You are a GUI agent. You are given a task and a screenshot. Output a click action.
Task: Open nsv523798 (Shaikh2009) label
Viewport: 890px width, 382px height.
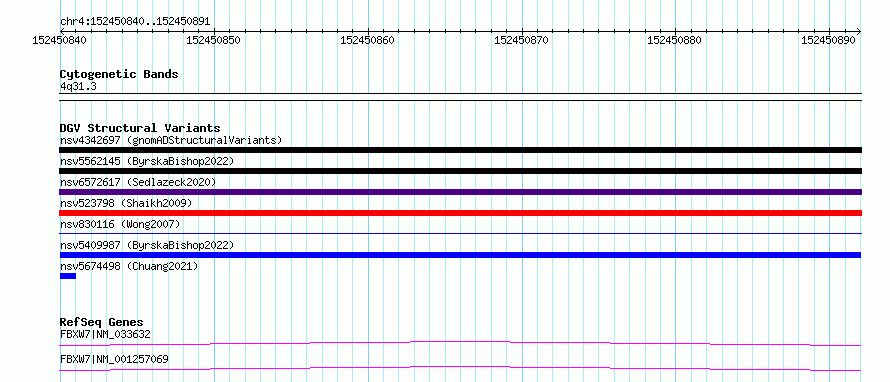(126, 203)
